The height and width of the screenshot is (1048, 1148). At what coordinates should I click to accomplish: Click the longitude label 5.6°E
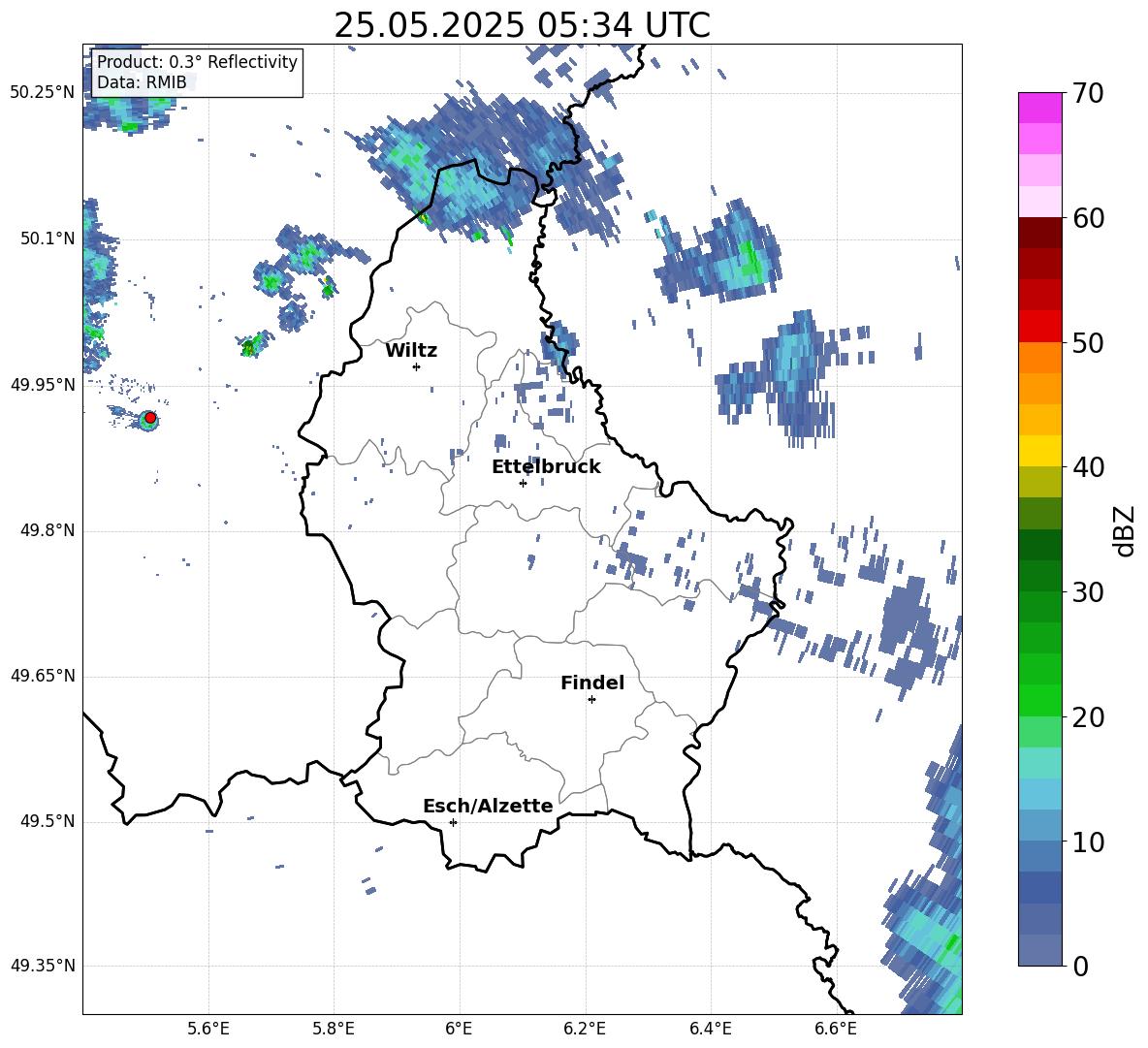pos(208,1029)
